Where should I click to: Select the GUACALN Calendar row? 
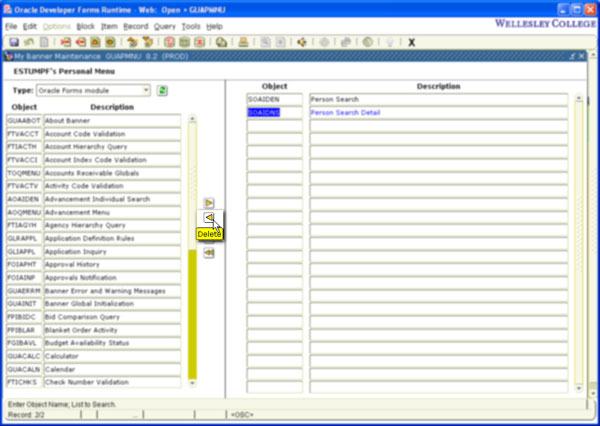[x=94, y=369]
